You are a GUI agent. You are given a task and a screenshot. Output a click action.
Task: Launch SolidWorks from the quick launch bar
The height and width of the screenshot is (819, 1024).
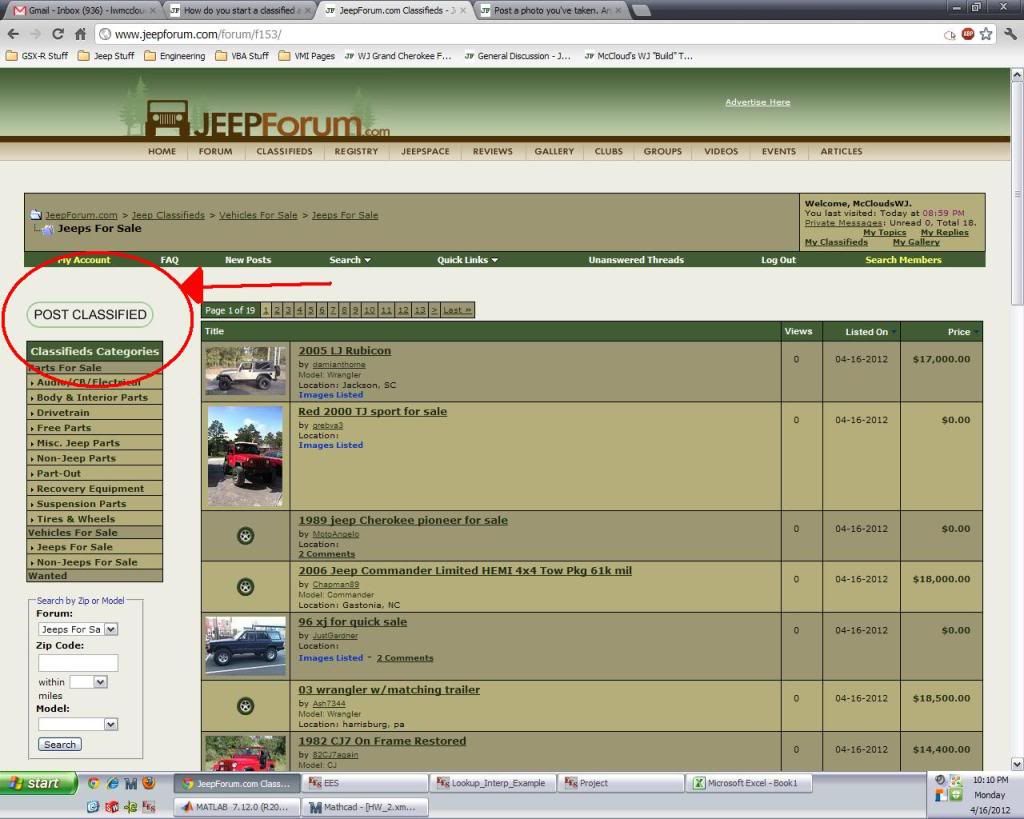tap(112, 807)
